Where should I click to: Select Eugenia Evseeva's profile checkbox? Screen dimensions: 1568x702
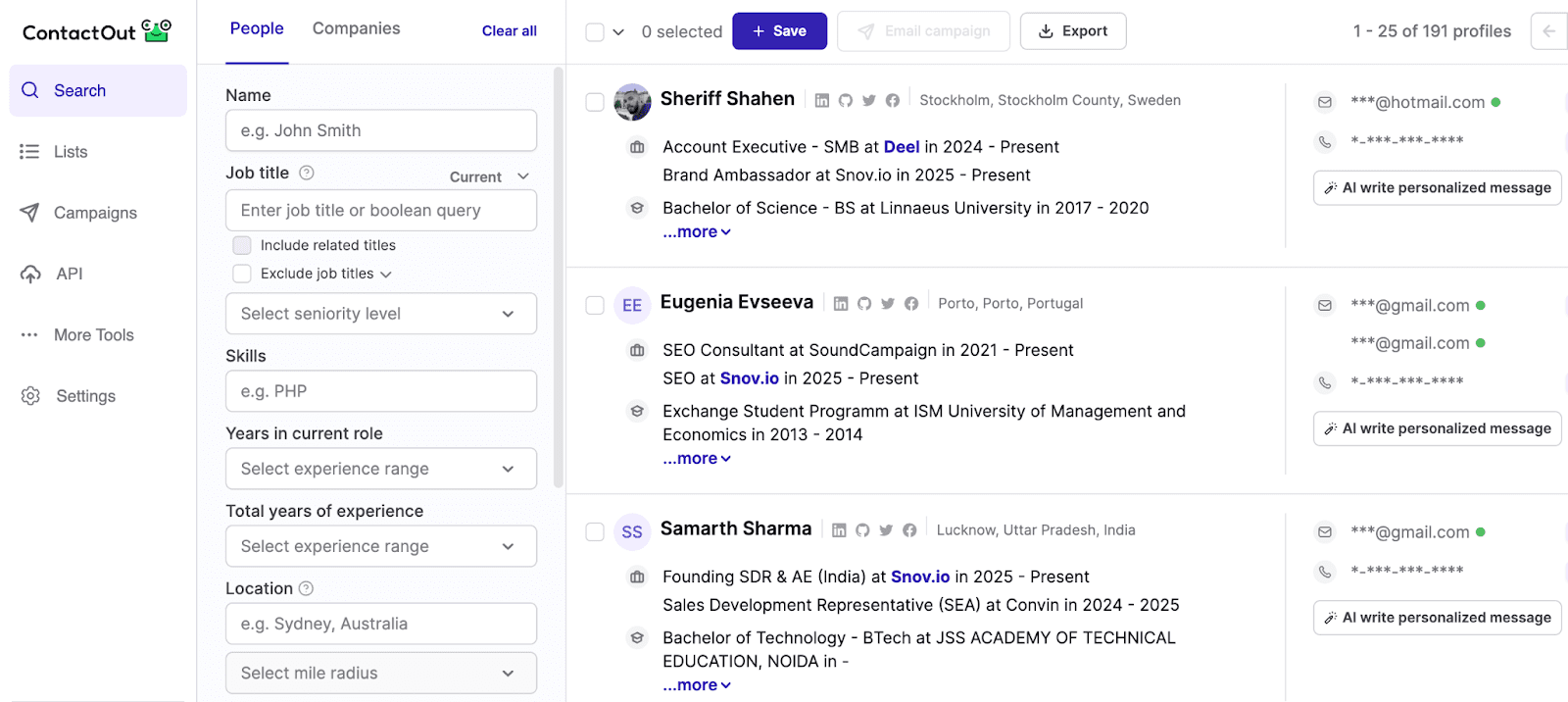pos(595,305)
